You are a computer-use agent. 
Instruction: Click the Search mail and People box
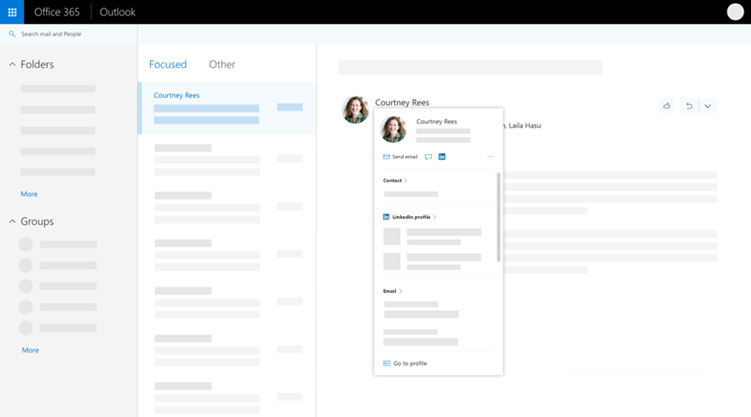coord(70,34)
